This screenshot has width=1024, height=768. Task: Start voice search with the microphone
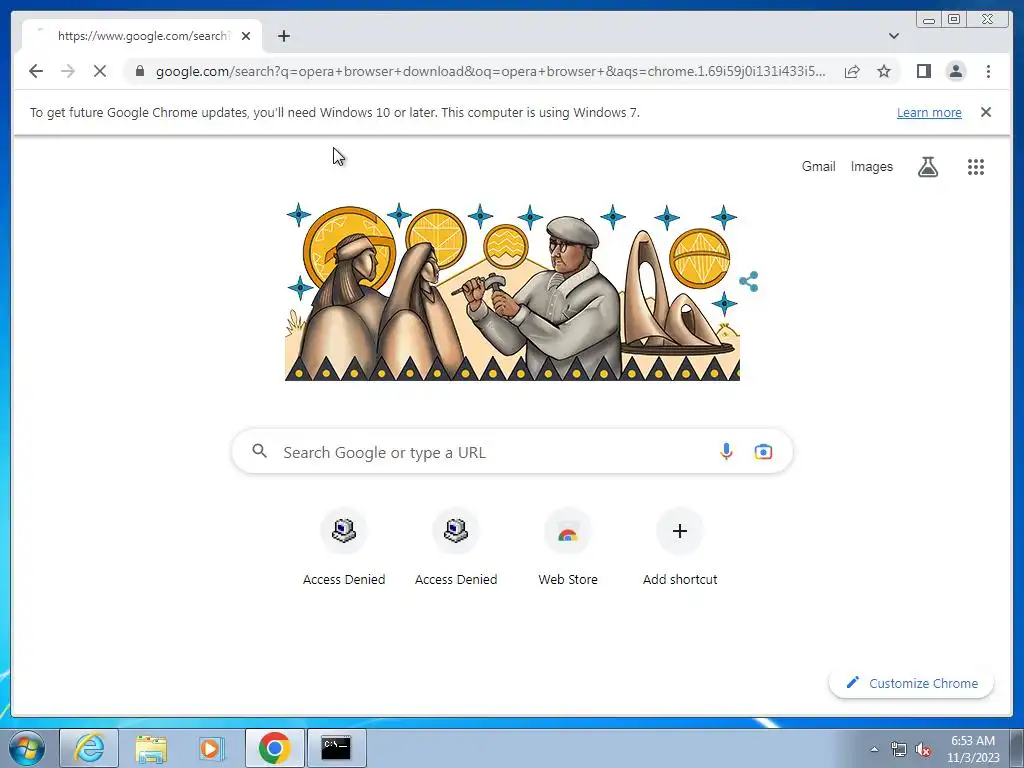coord(726,451)
